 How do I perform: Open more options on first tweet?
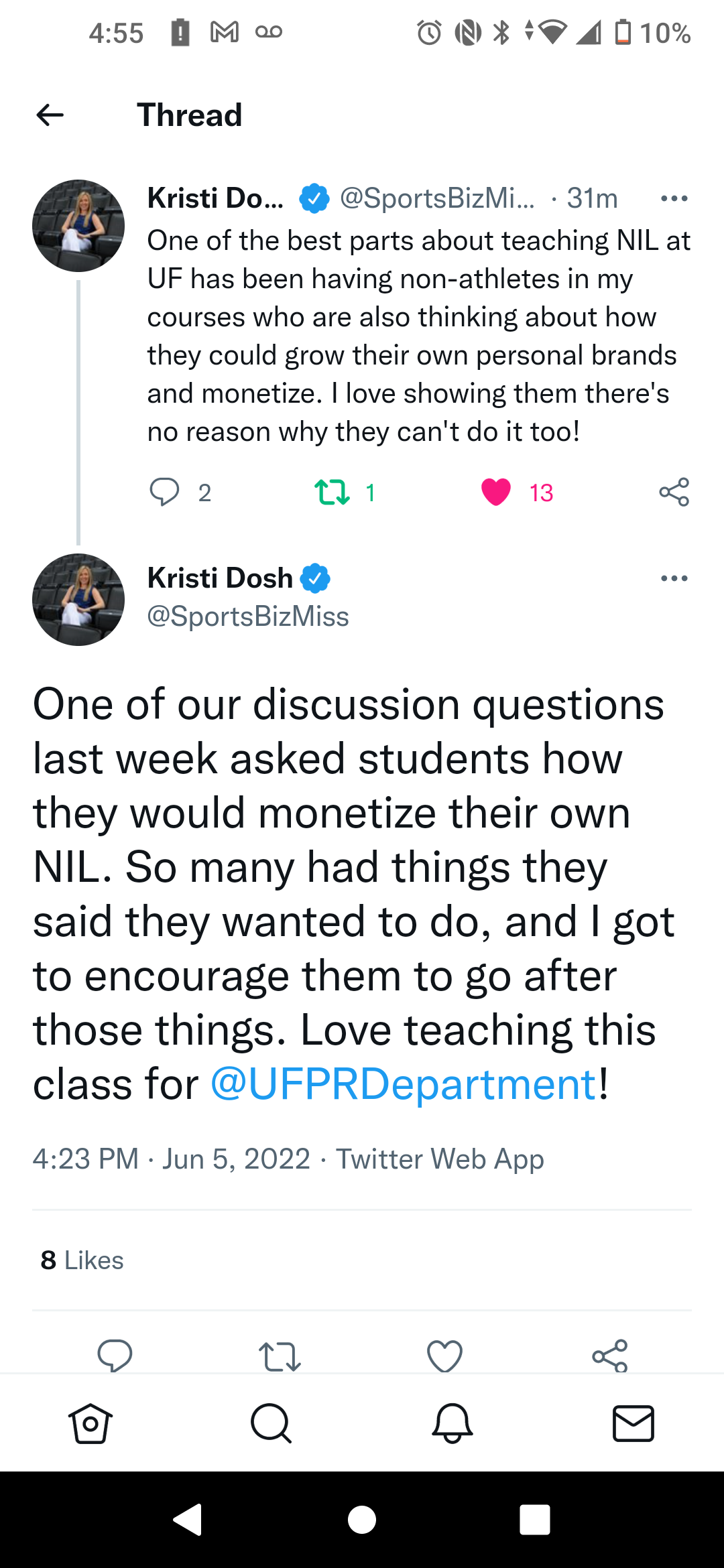coord(674,198)
